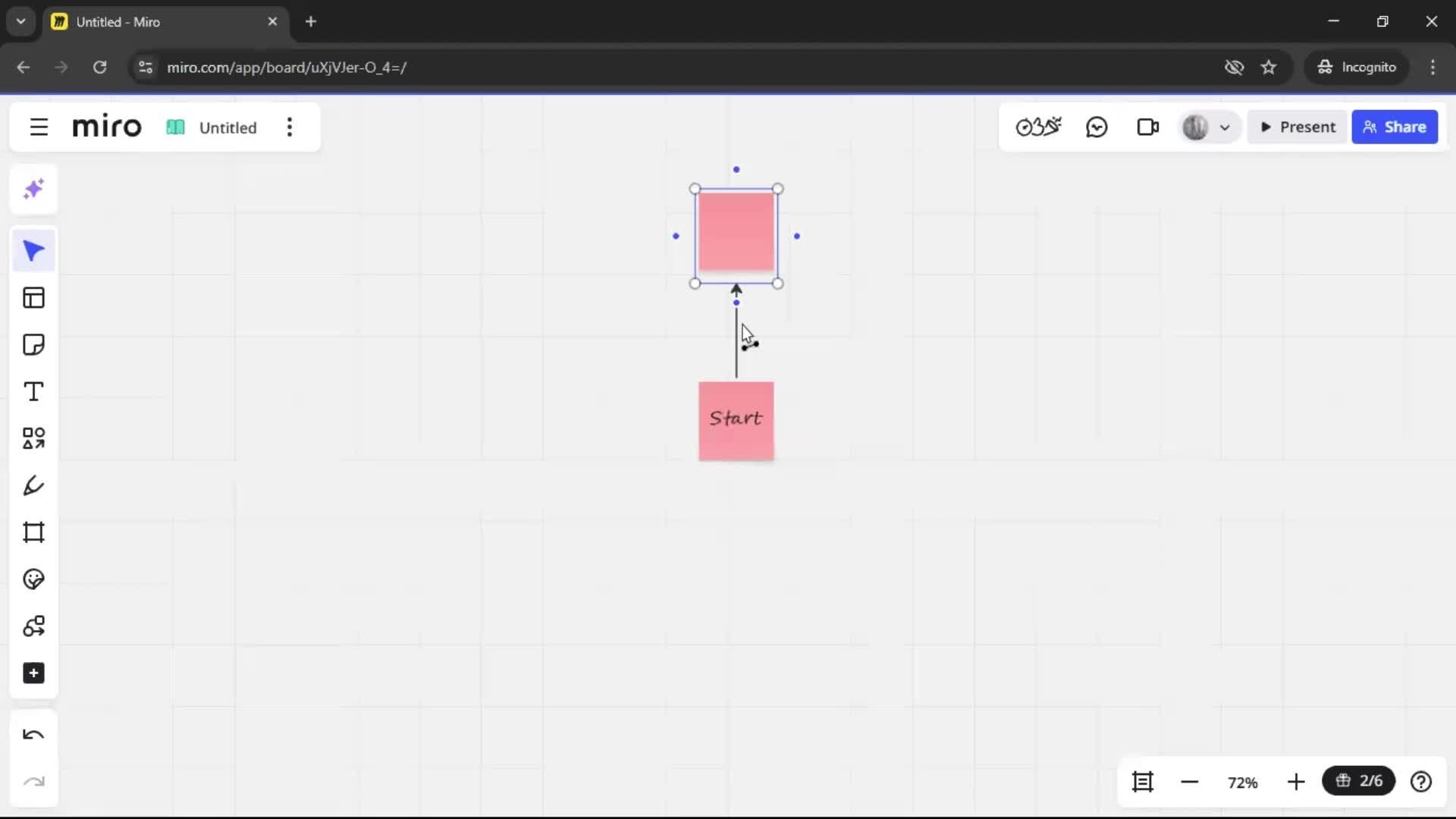Open the Templates tool
The width and height of the screenshot is (1456, 819).
coord(33,298)
